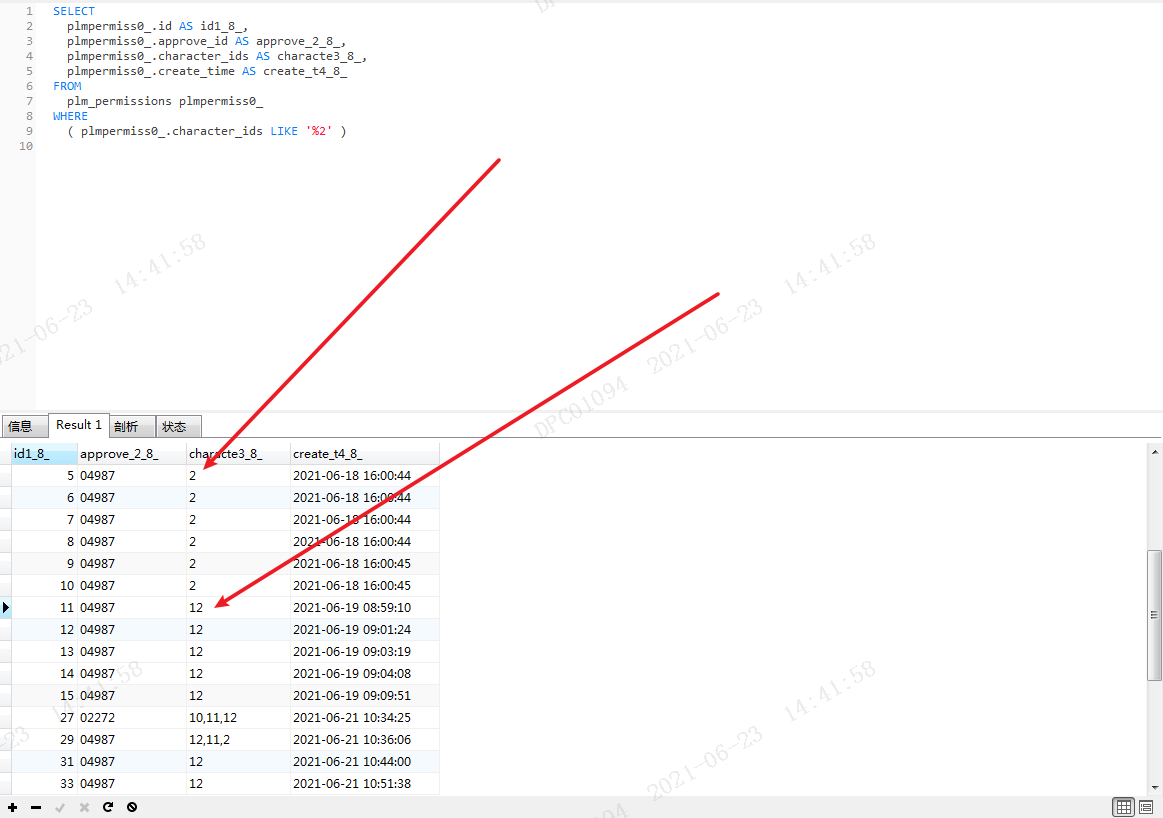The height and width of the screenshot is (818, 1163).
Task: Click create_t4_8_ alias in line 5
Action: tap(305, 71)
